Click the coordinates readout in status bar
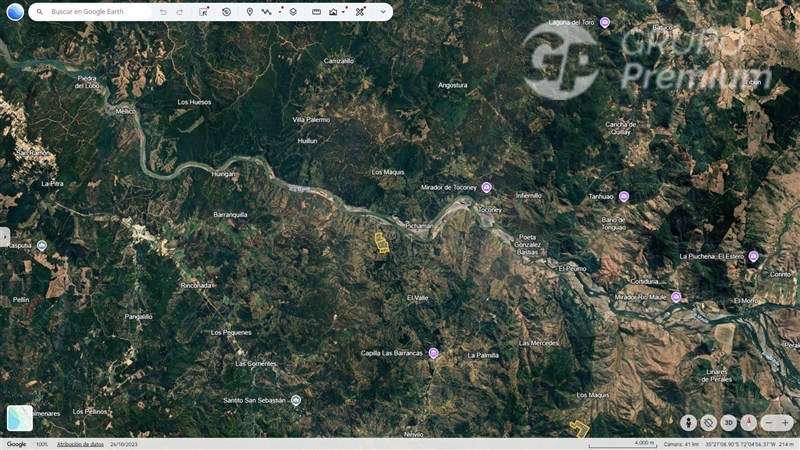The height and width of the screenshot is (450, 800). pyautogui.click(x=749, y=444)
